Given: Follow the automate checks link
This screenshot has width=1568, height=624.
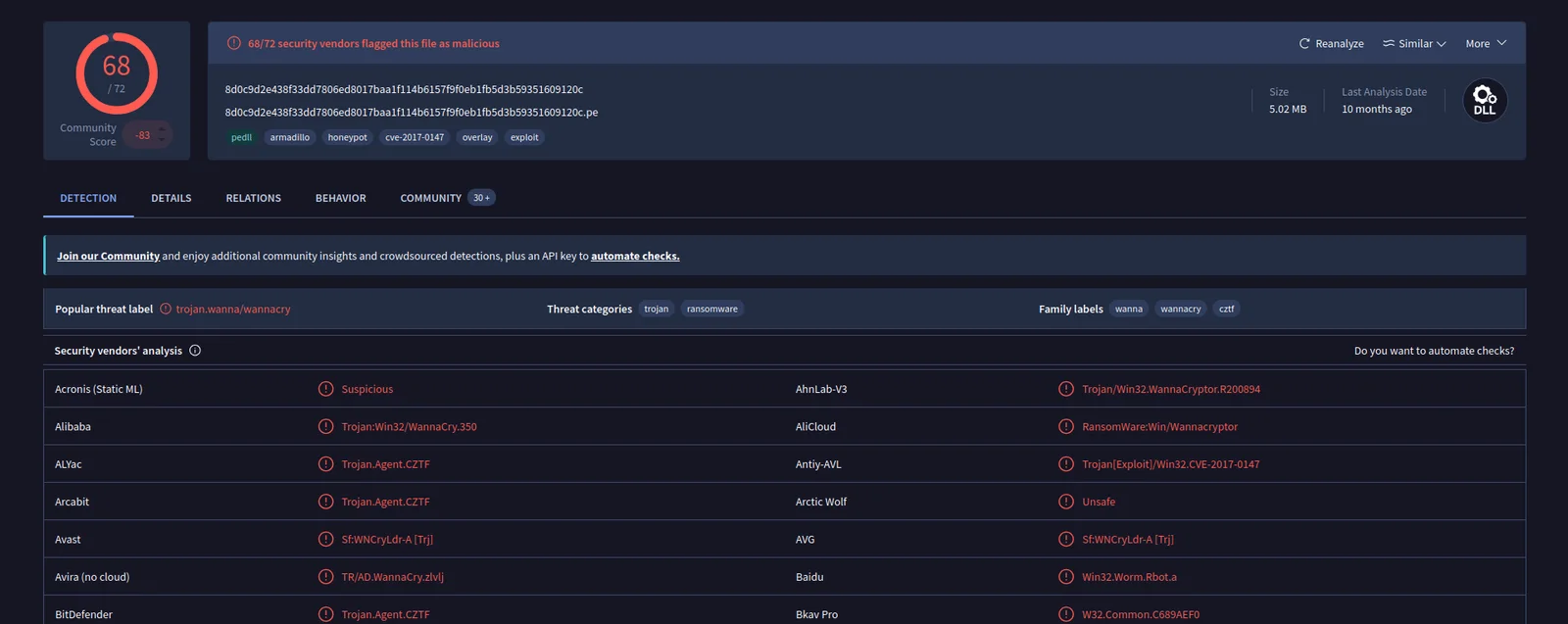Looking at the screenshot, I should click(x=635, y=256).
